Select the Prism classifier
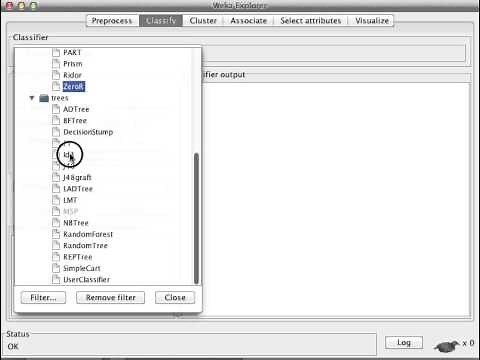 click(x=73, y=64)
